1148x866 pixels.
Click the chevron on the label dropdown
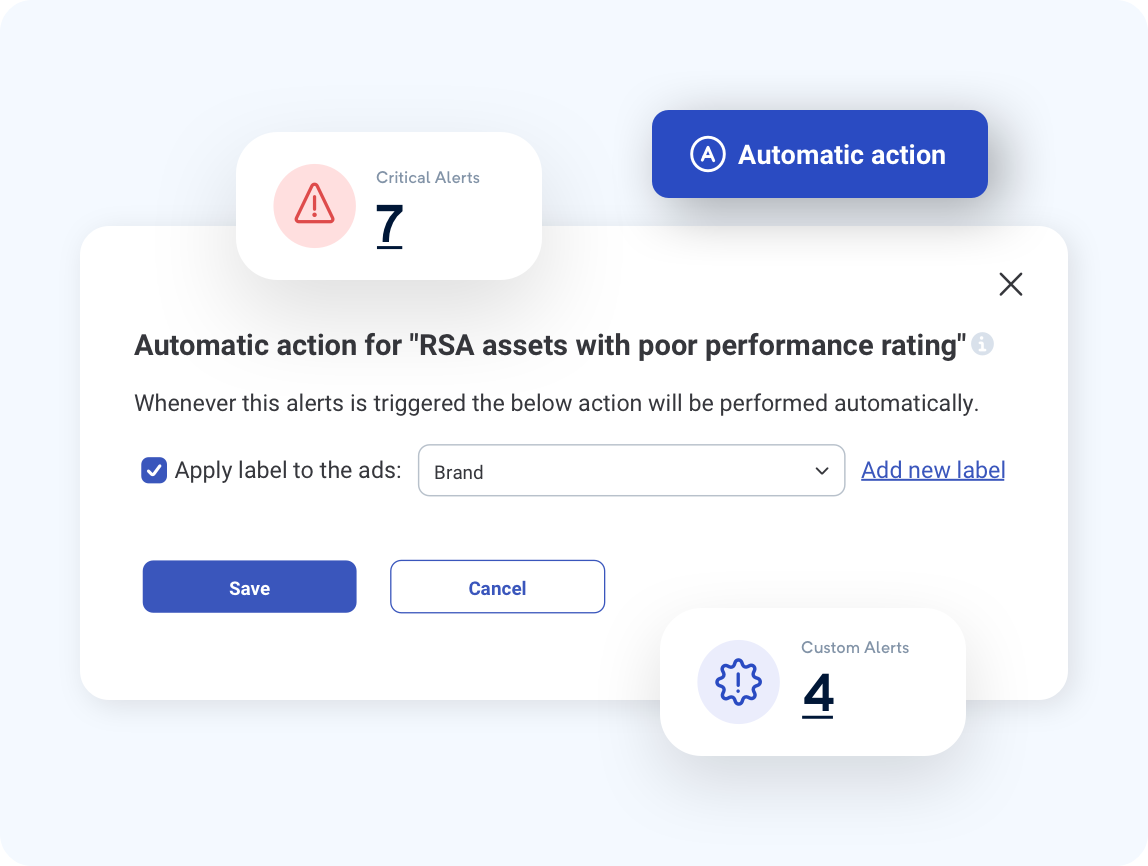[x=822, y=470]
